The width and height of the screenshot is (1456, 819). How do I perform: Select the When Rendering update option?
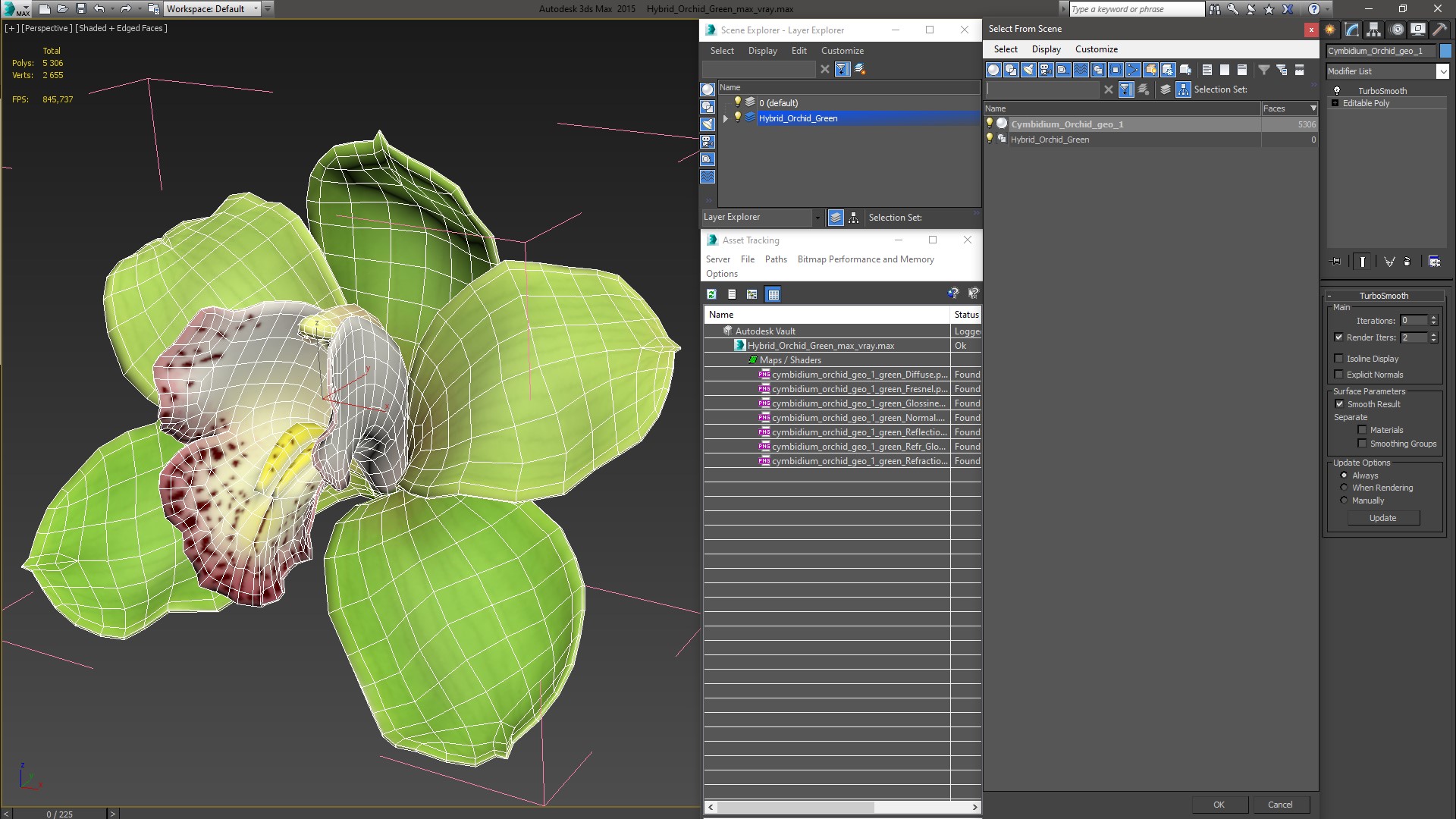tap(1344, 488)
